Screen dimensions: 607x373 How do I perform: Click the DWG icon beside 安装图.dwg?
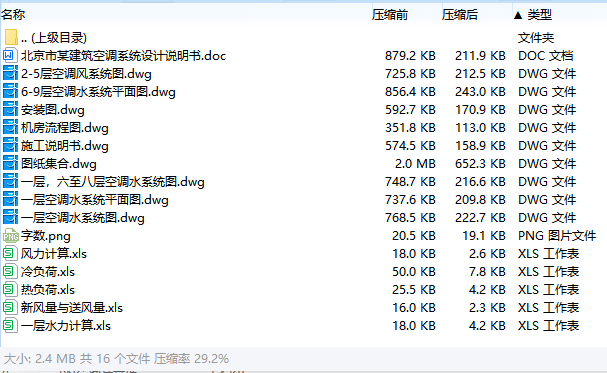coord(10,110)
